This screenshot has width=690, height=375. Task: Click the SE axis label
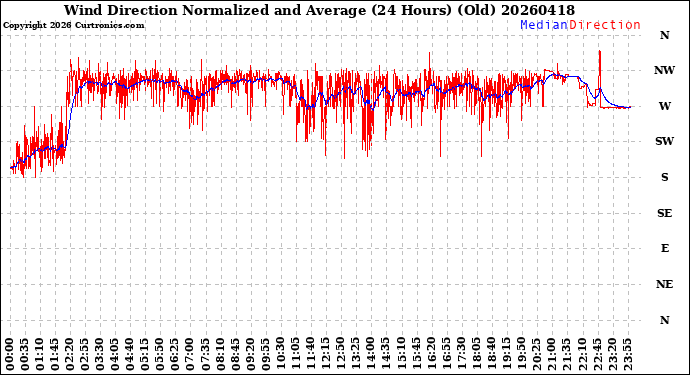tap(664, 213)
